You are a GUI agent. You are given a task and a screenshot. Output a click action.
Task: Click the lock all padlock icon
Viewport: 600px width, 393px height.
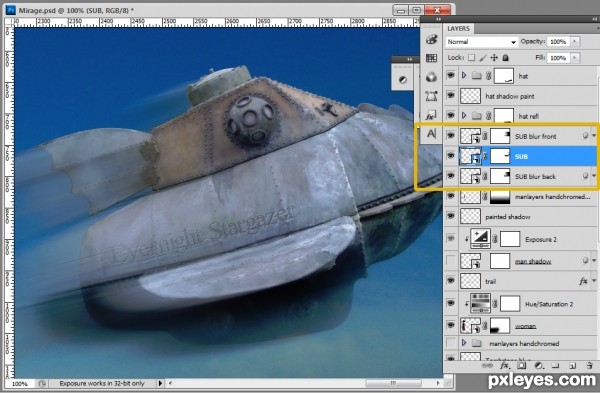[x=505, y=58]
